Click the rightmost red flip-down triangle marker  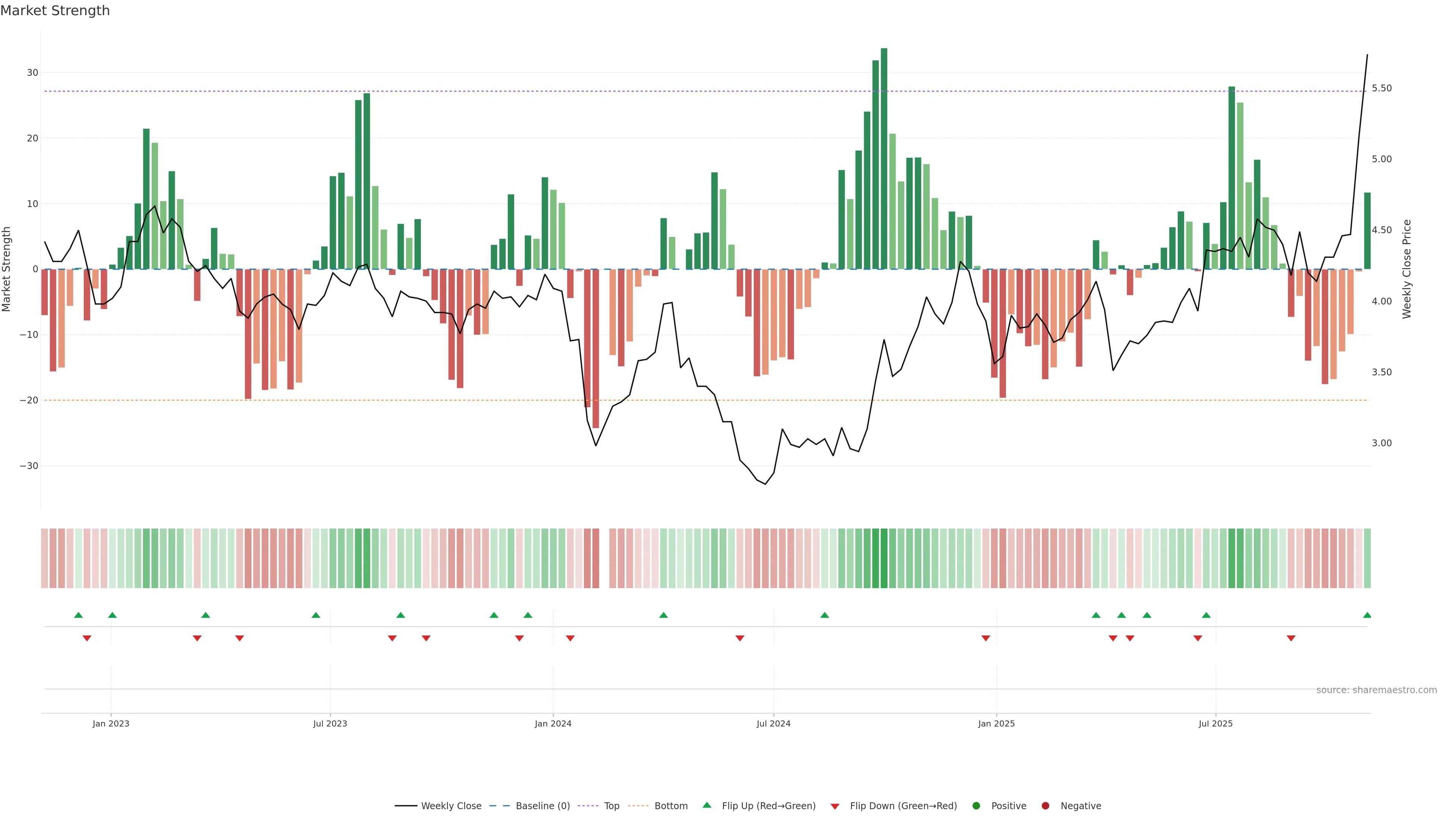[1291, 638]
